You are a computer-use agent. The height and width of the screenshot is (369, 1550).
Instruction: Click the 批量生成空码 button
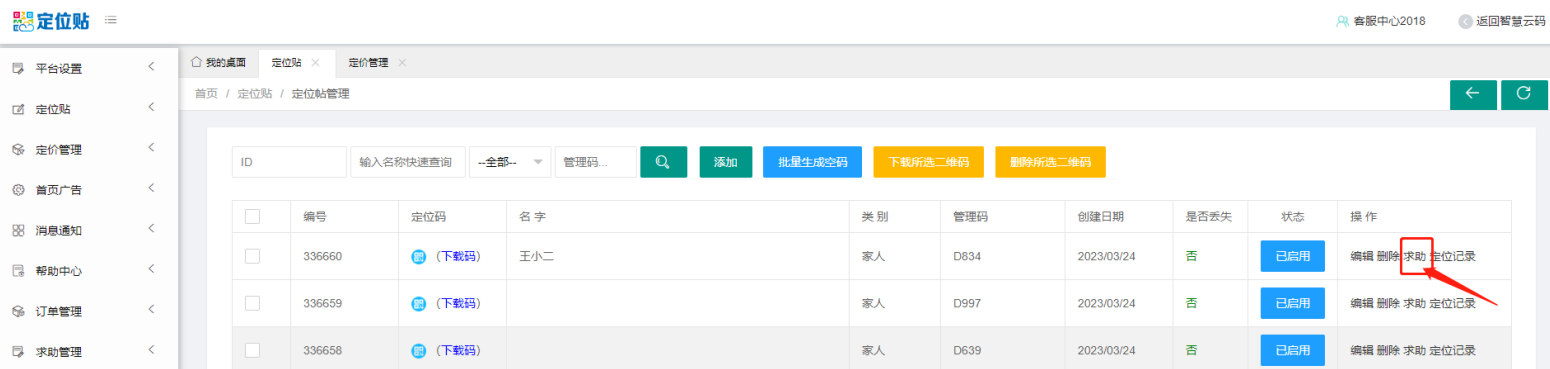click(x=812, y=162)
